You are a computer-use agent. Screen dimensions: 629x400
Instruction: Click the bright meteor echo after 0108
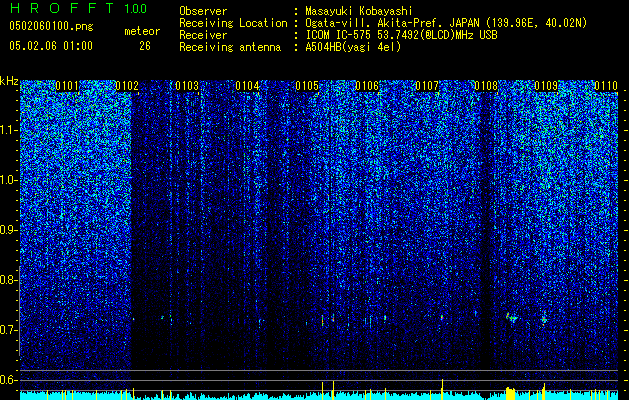(x=511, y=317)
